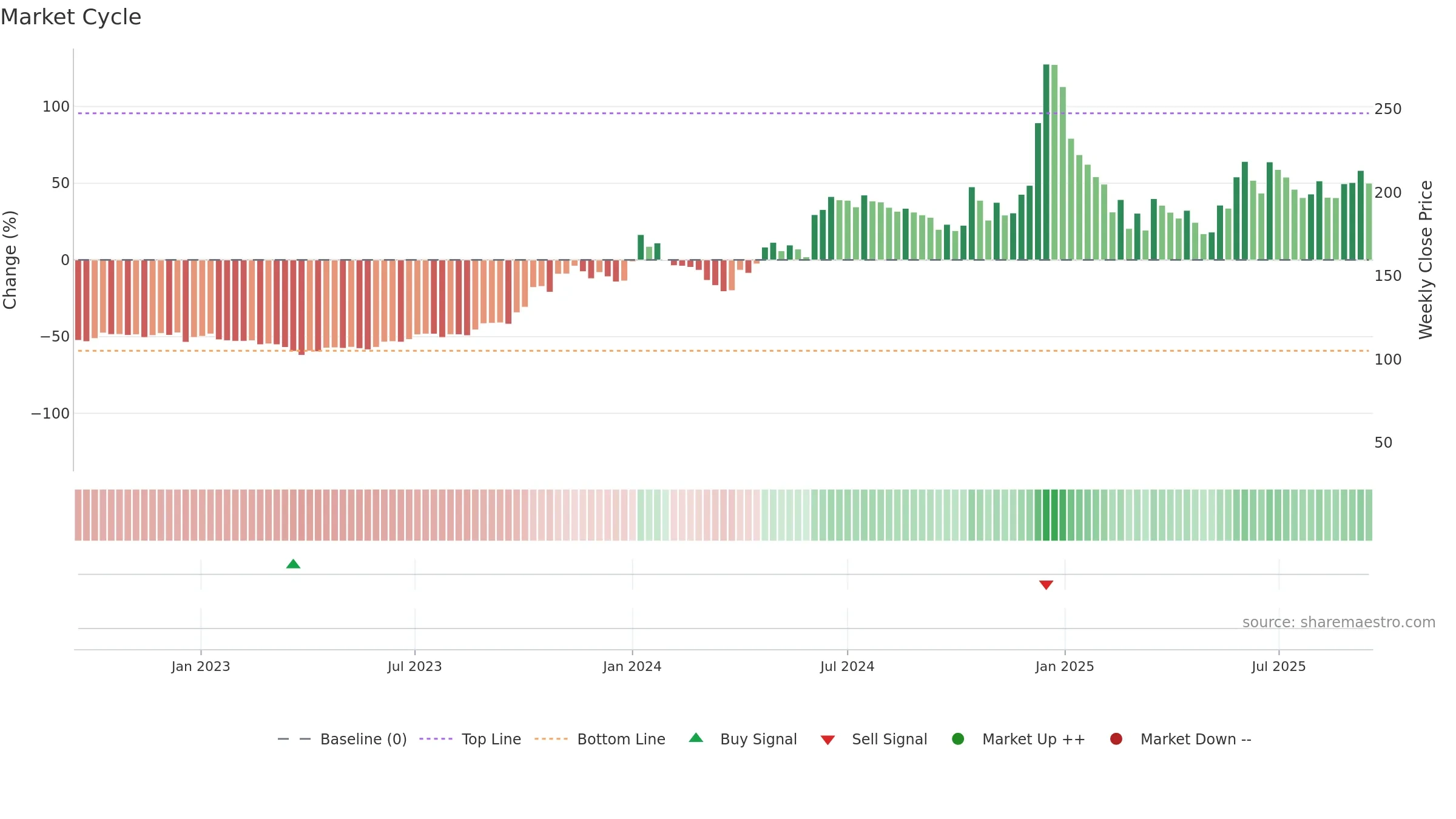Viewport: 1456px width, 819px height.
Task: Toggle the Market Up ++ legend entry
Action: (1019, 739)
